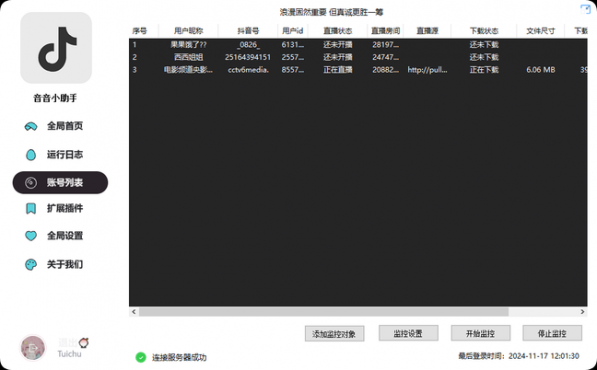This screenshot has height=370, width=597.
Task: Click the 8557... user id cell
Action: point(292,70)
